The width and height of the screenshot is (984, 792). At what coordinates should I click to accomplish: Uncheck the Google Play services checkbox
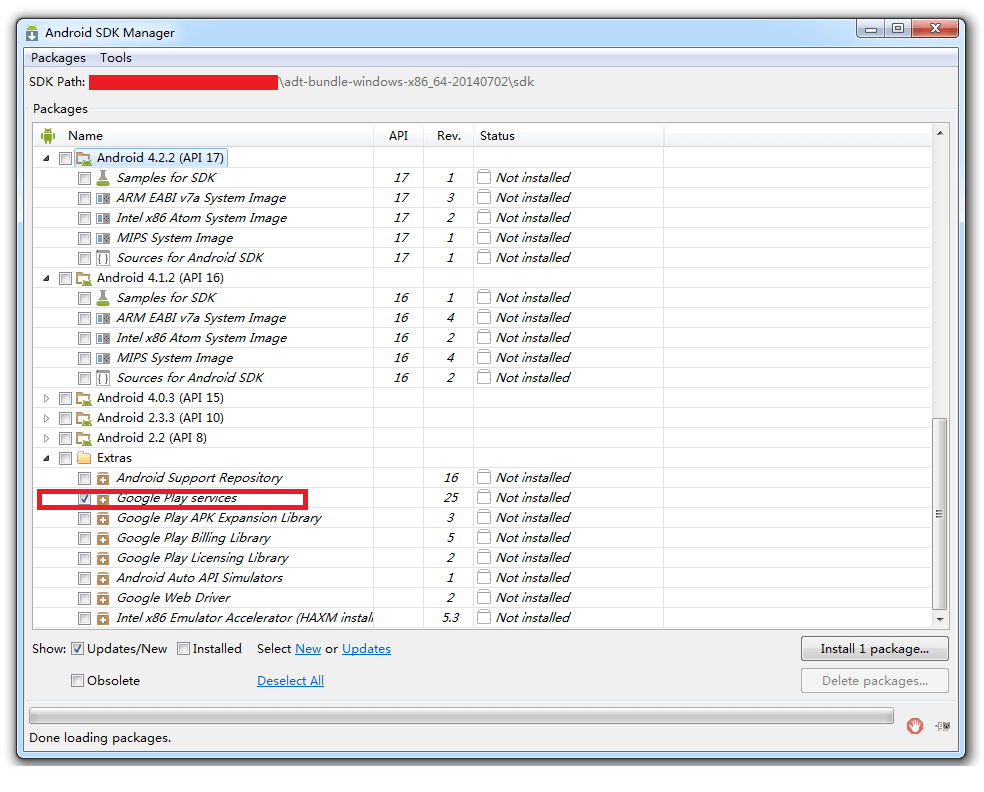click(x=84, y=497)
